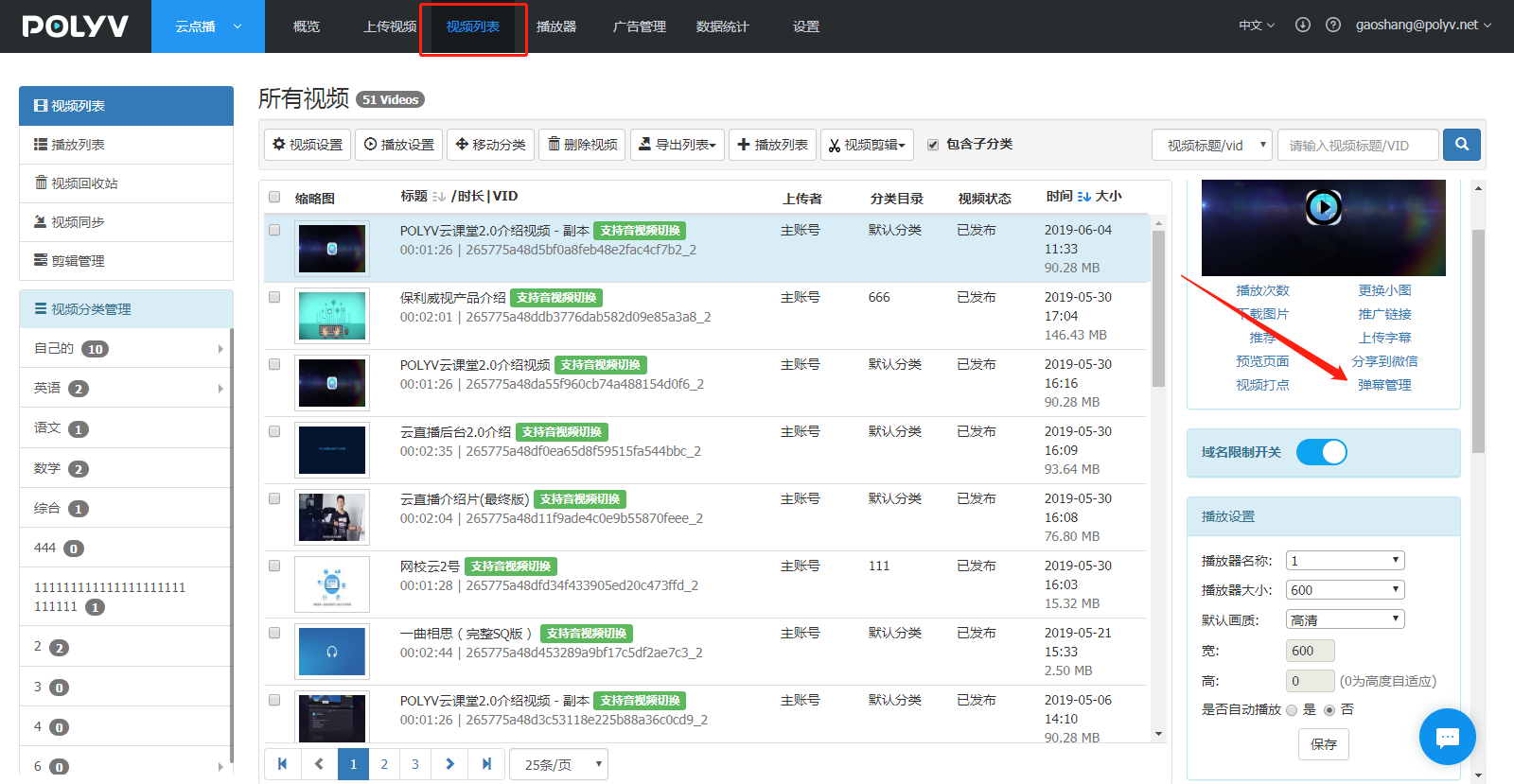Viewport: 1514px width, 784px height.
Task: Open the 播放器大小 dropdown
Action: 1346,590
